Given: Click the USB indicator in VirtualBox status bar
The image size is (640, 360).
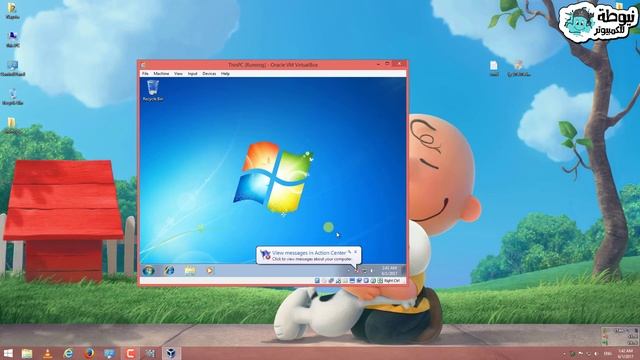Looking at the screenshot, I should tap(345, 281).
